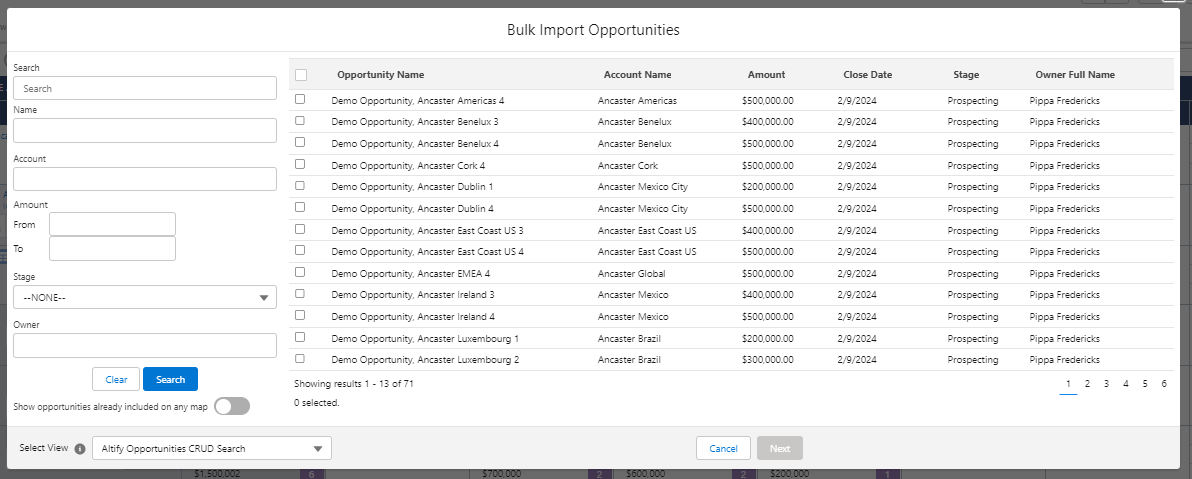Open results page 4
This screenshot has width=1192, height=479.
click(1126, 384)
